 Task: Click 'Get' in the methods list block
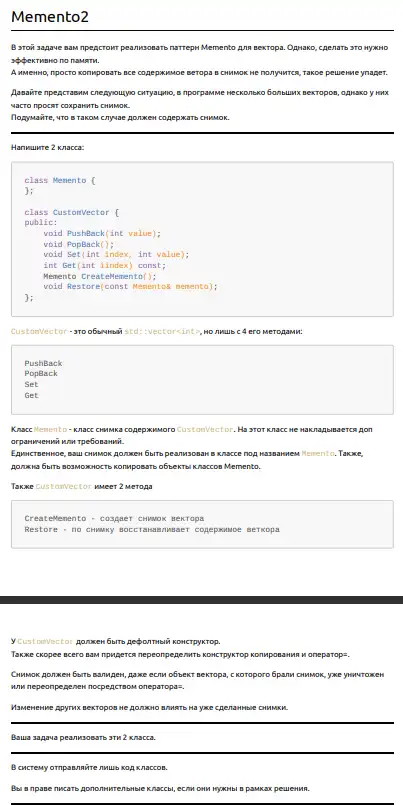(31, 395)
